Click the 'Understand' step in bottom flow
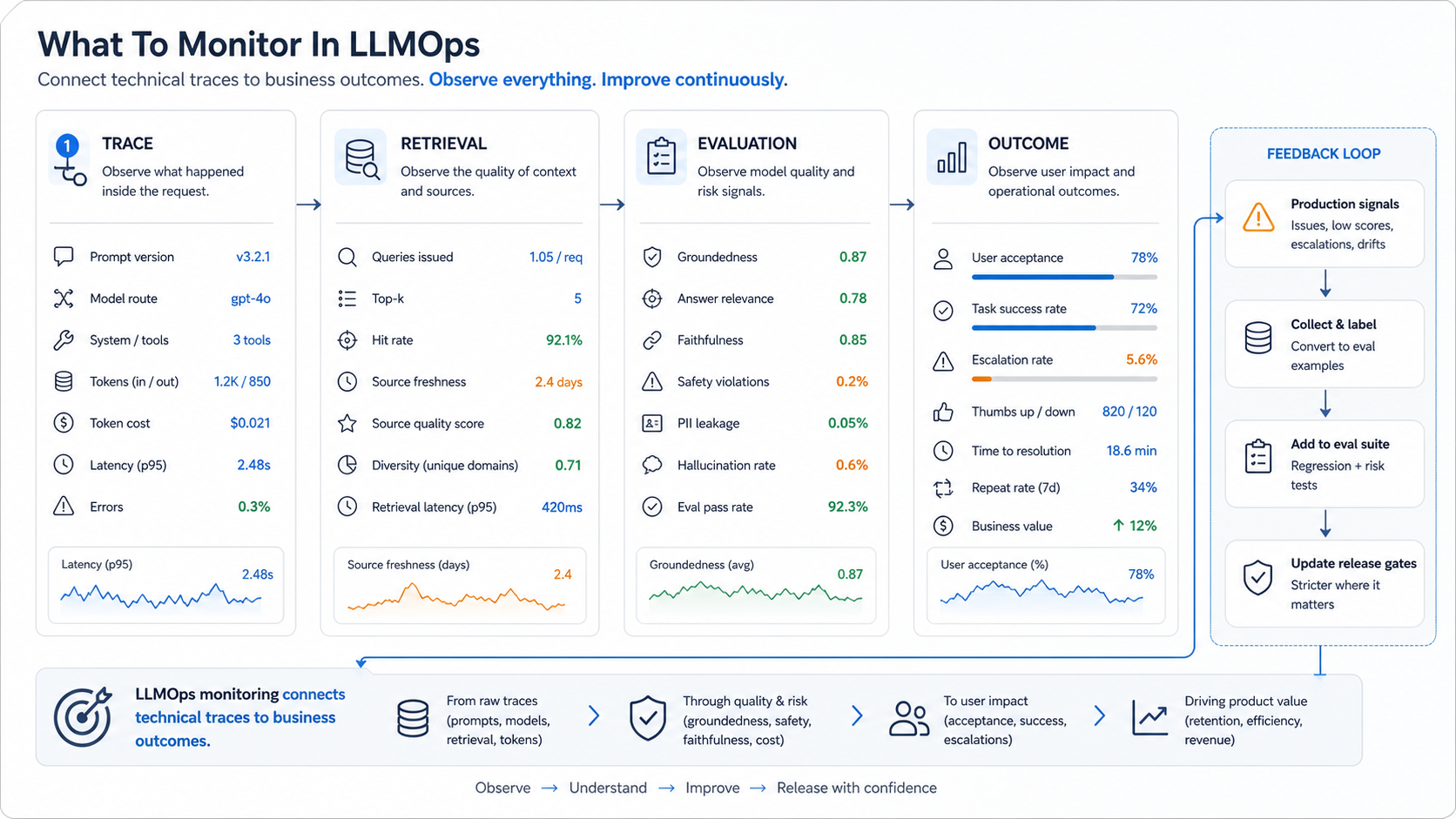Image resolution: width=1456 pixels, height=819 pixels. click(608, 788)
